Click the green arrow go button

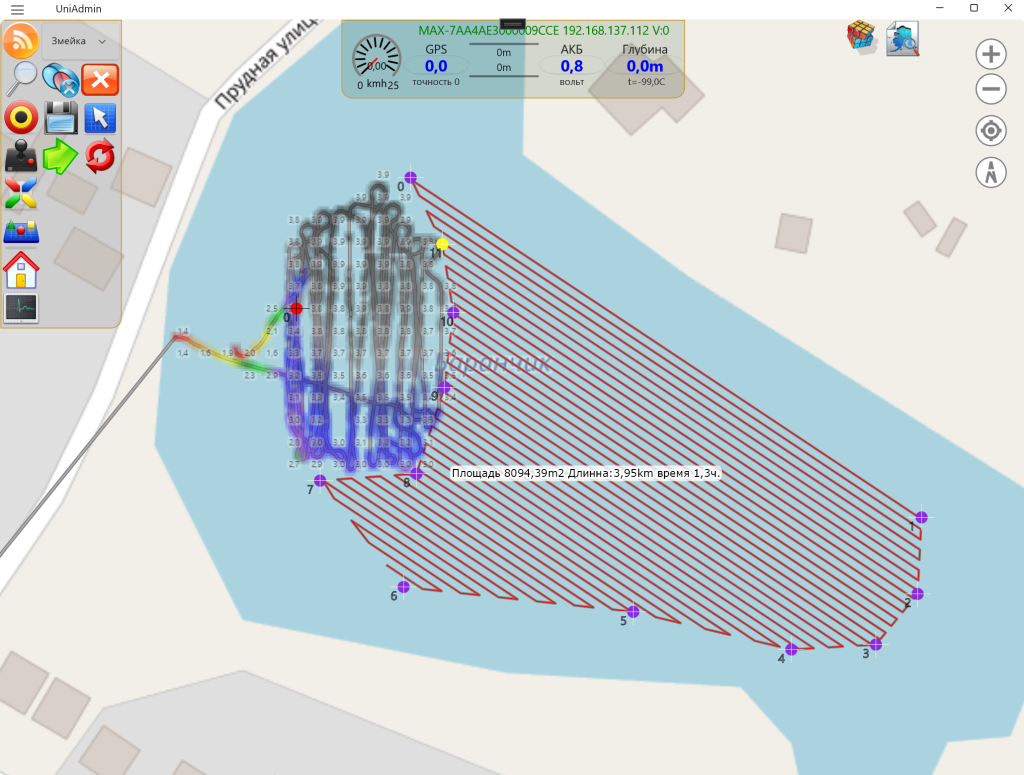tap(61, 156)
